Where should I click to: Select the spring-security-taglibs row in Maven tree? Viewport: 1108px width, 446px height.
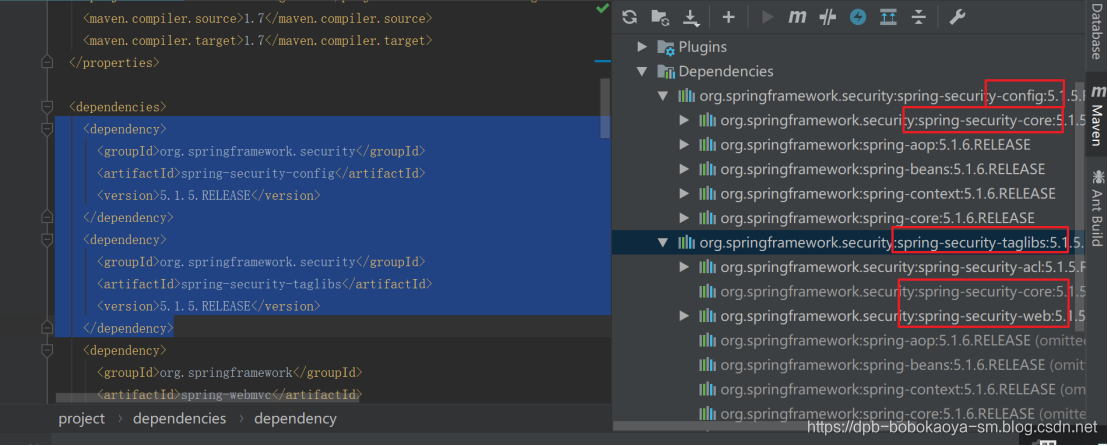848,242
